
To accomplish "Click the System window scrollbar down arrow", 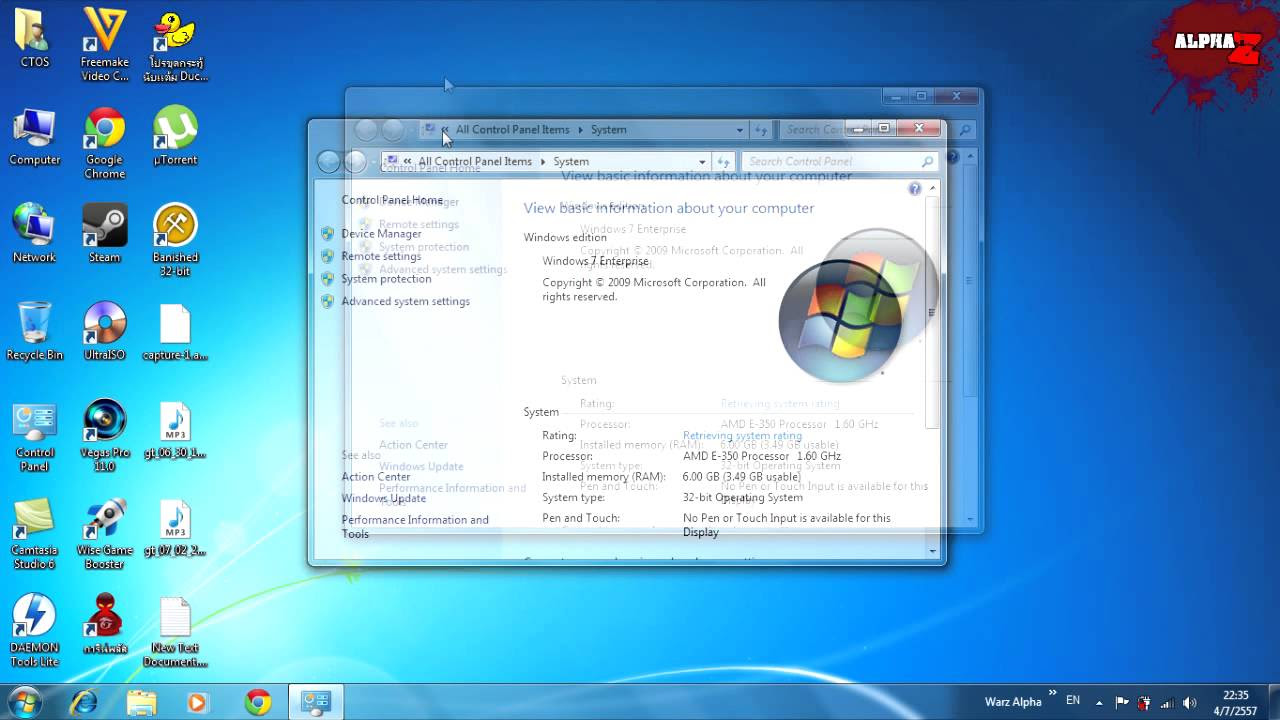I will coord(932,551).
